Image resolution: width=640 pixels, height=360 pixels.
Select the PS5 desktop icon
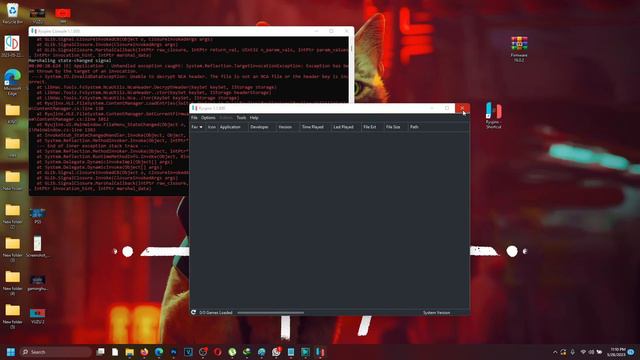(x=38, y=215)
